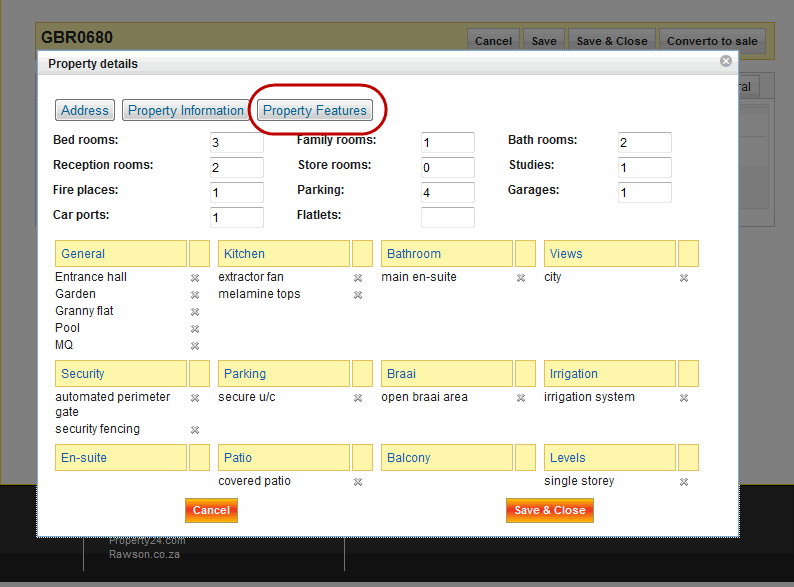
Task: Remove the Entrance hall feature
Action: tap(195, 278)
